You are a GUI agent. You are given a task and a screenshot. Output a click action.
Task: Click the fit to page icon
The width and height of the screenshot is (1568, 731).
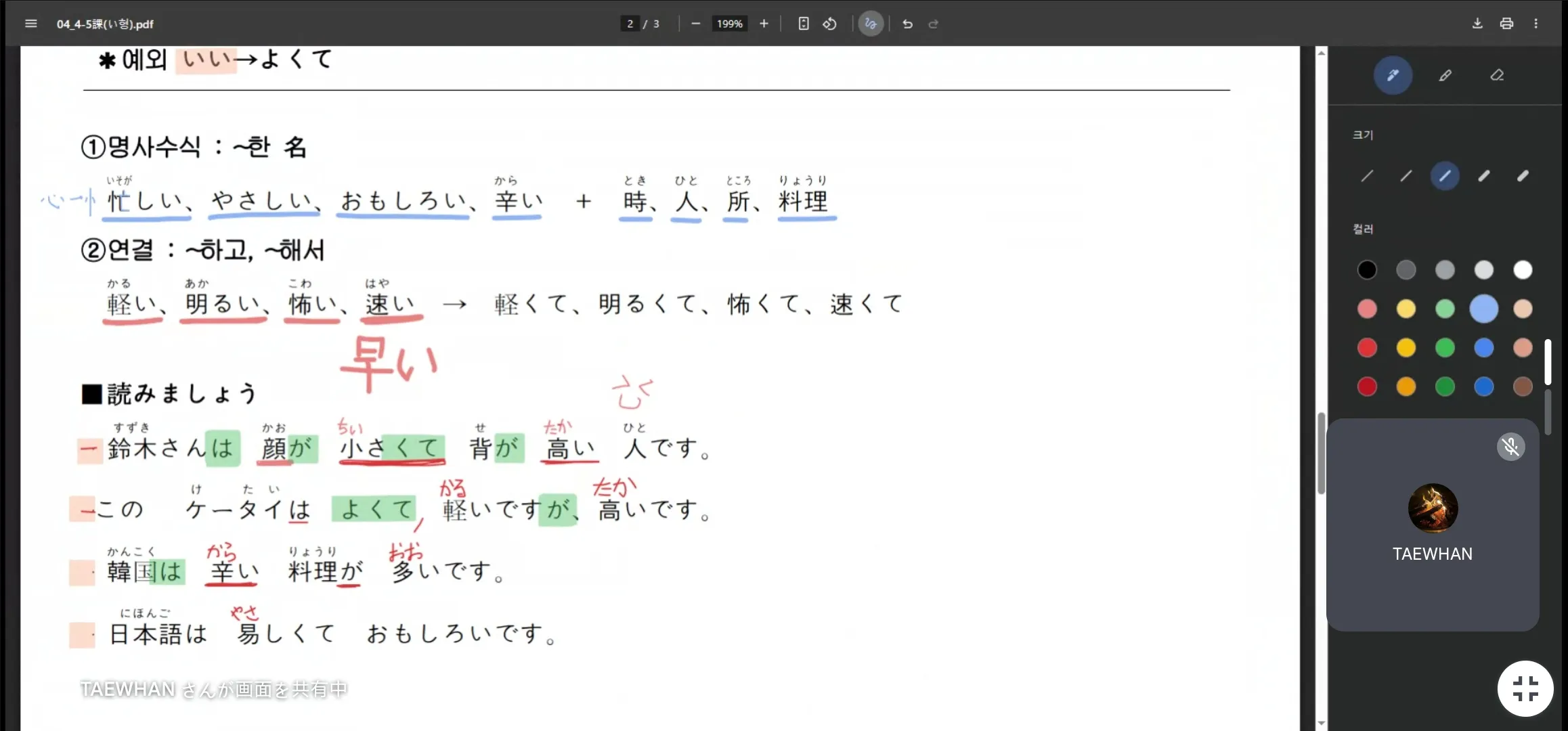(804, 24)
